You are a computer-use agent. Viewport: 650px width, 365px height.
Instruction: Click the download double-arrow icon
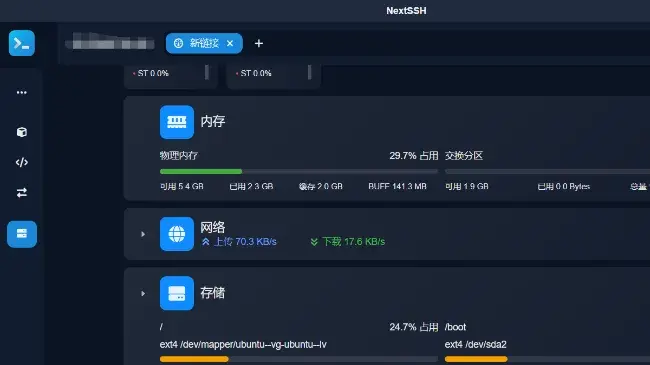pyautogui.click(x=314, y=242)
